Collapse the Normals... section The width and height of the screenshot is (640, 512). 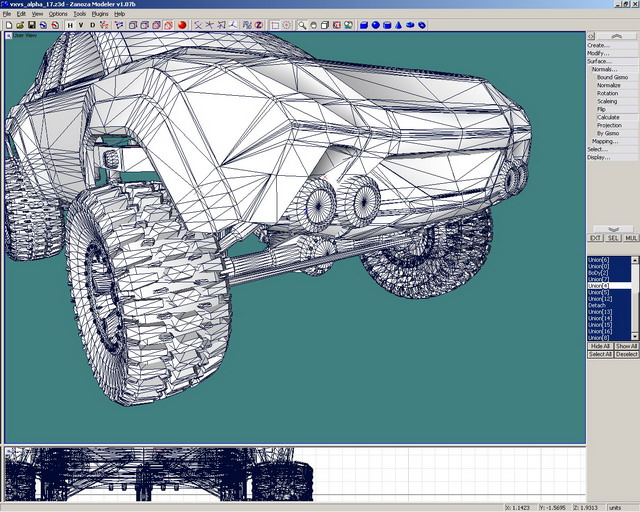604,69
